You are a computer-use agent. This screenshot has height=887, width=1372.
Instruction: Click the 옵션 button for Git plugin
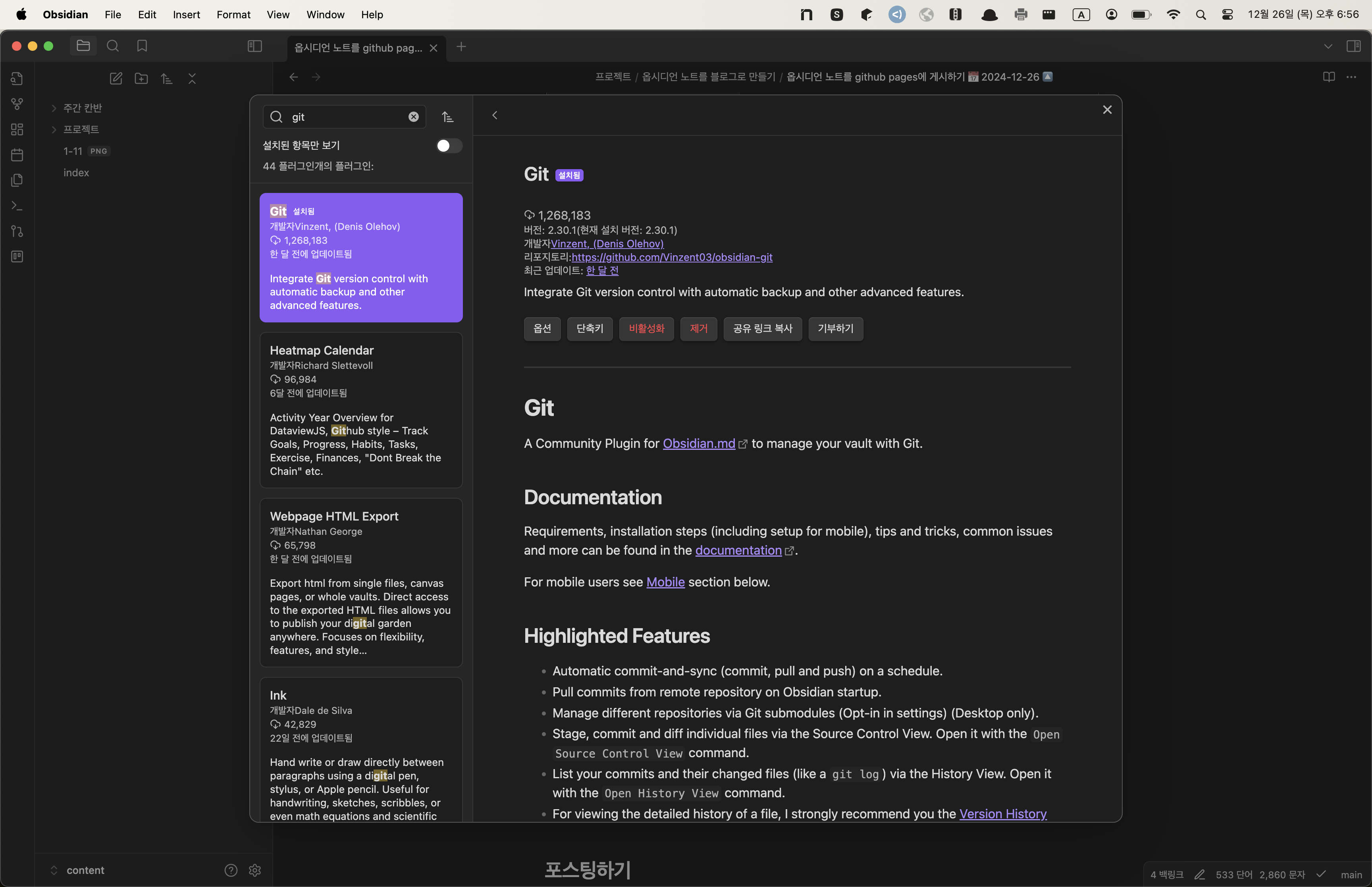(542, 329)
